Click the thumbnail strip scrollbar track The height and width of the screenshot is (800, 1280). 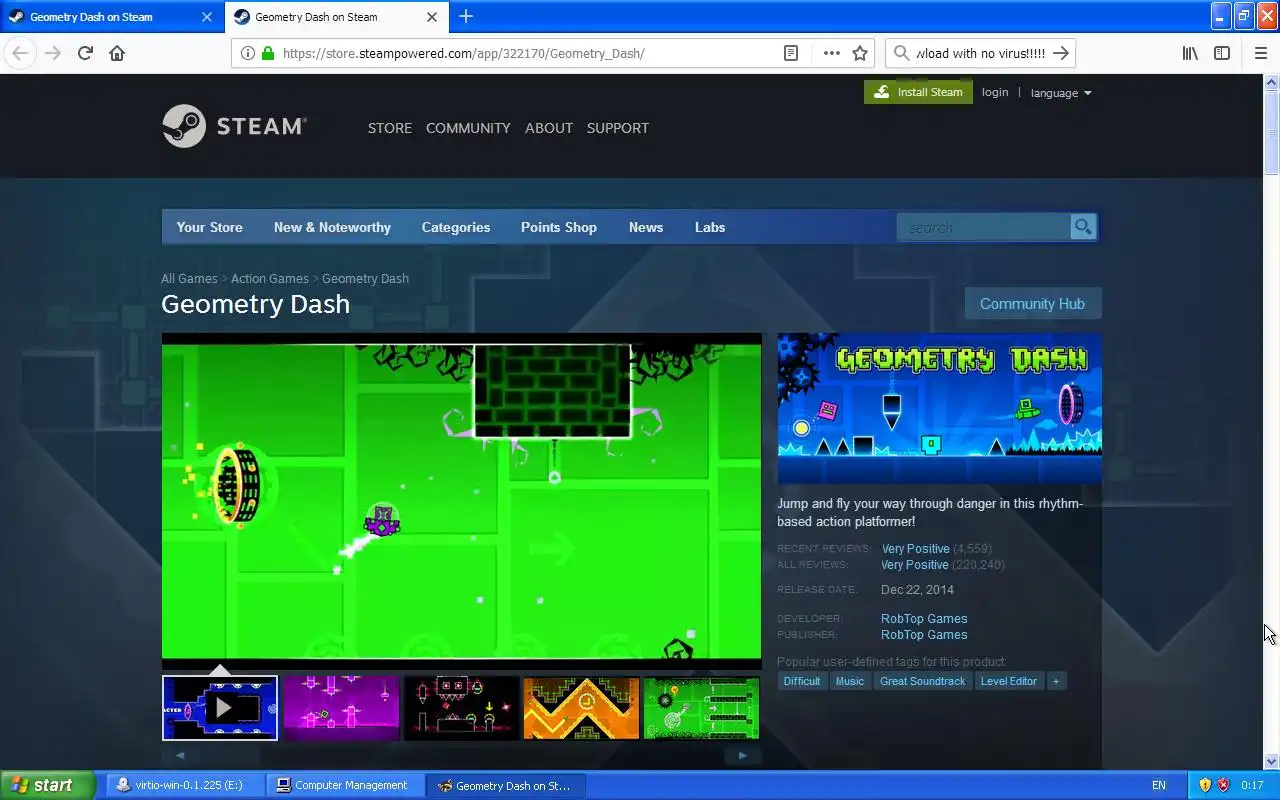point(461,755)
